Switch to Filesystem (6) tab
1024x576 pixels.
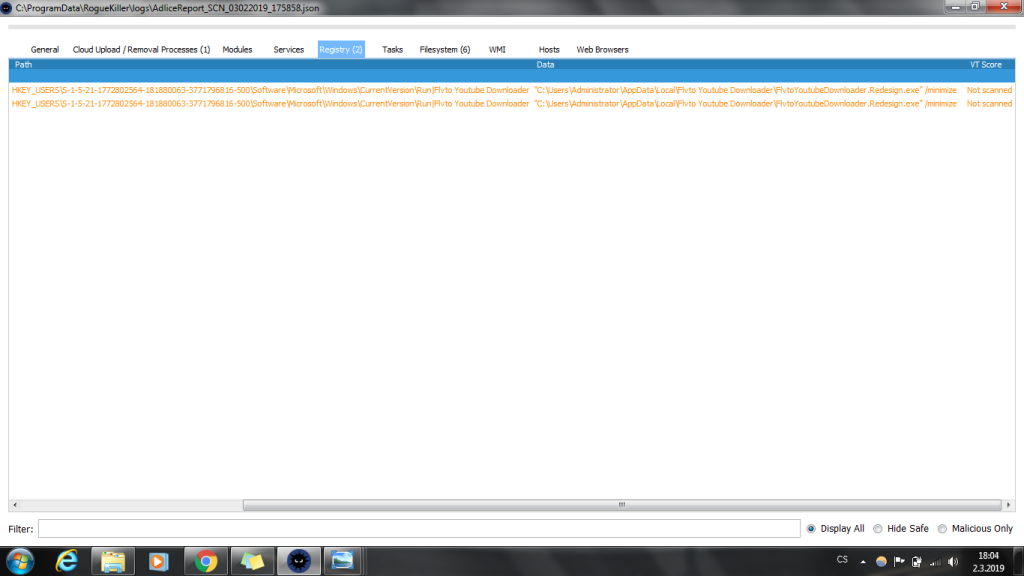[x=445, y=50]
